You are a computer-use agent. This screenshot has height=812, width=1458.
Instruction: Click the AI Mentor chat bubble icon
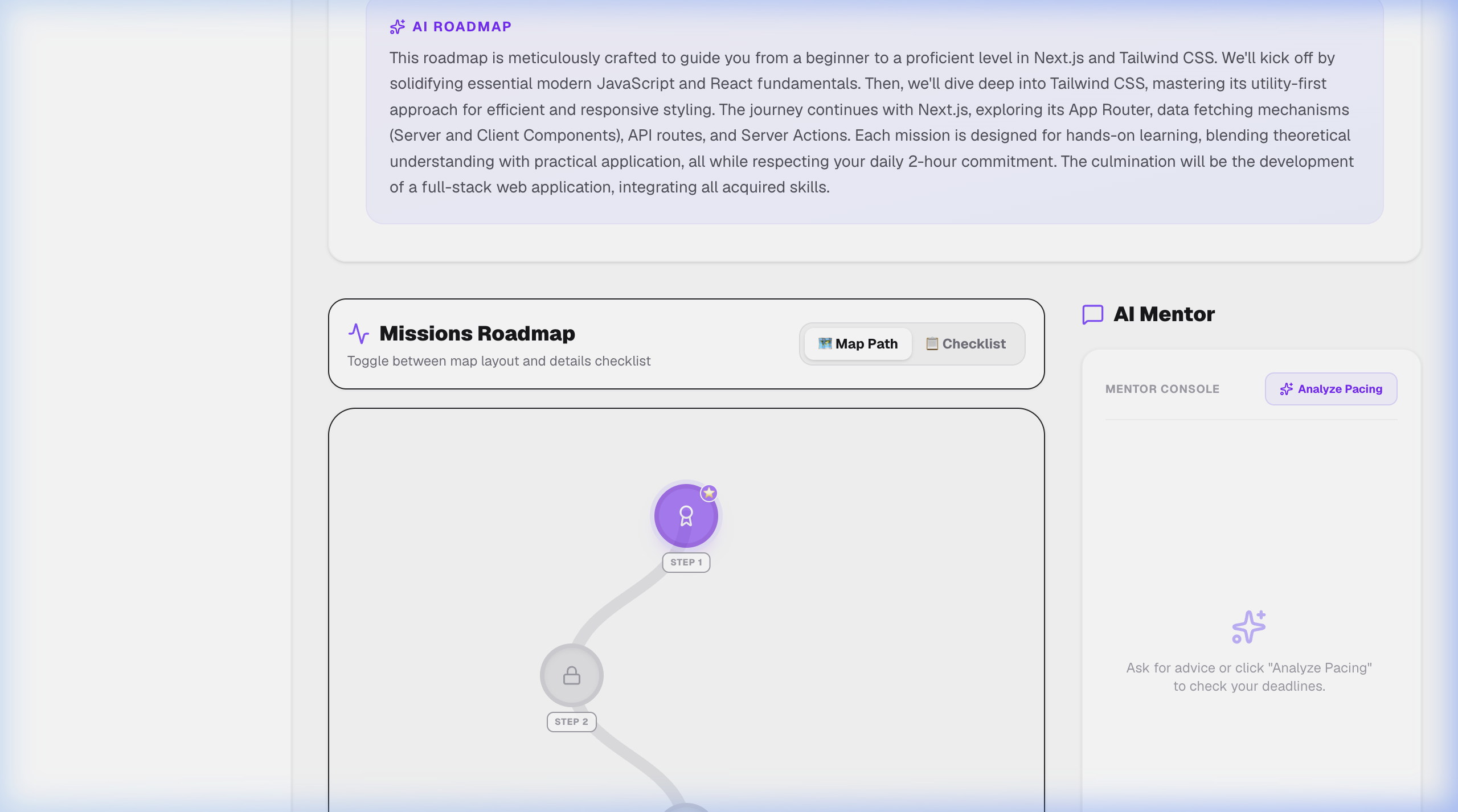coord(1093,314)
